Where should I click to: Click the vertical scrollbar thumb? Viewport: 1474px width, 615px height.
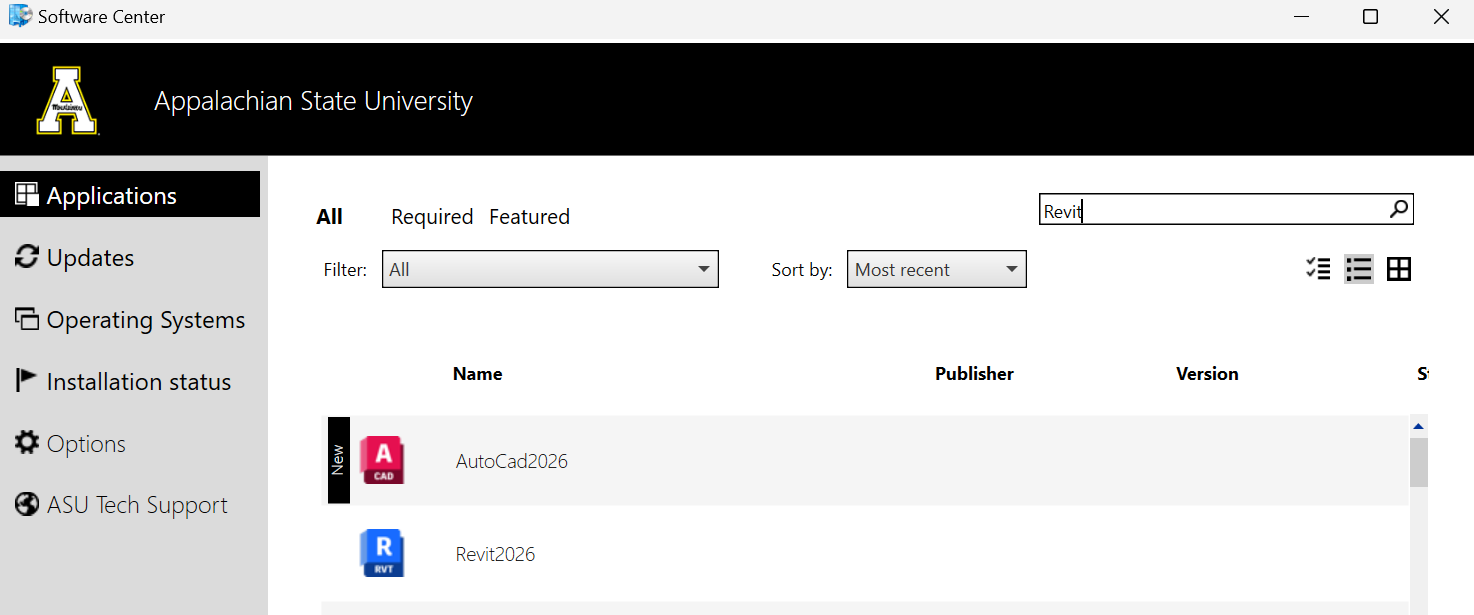pyautogui.click(x=1418, y=462)
